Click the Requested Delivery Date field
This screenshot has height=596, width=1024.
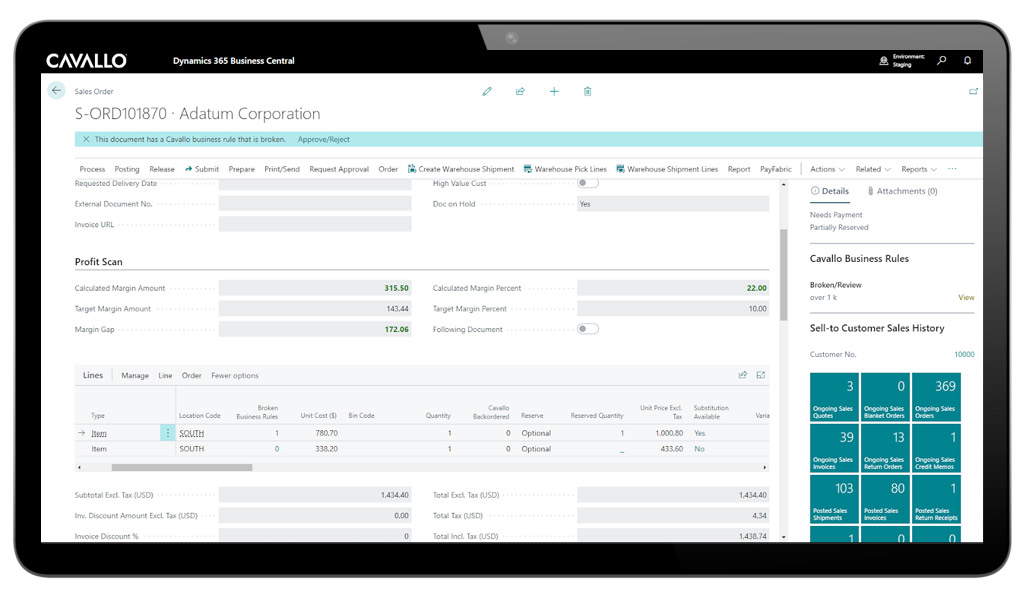pos(315,184)
